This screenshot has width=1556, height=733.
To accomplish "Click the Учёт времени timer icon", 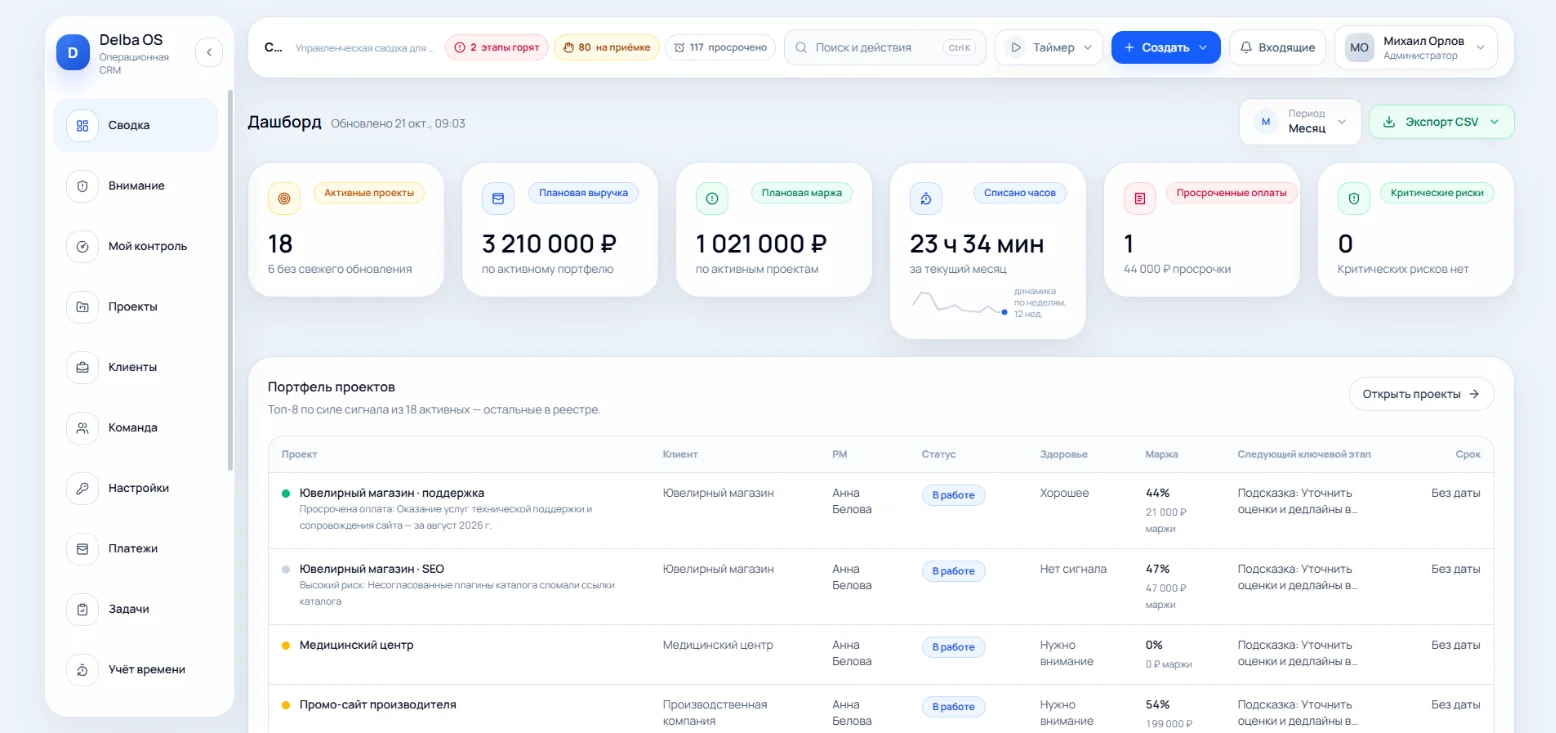I will click(x=82, y=669).
